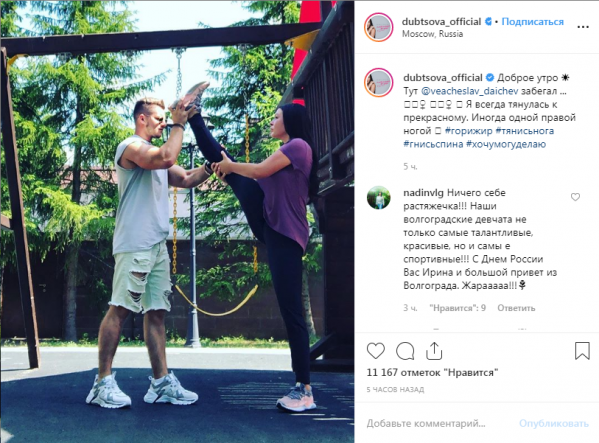Open the comment speech bubble icon
Screen dimensions: 599x443
point(405,351)
